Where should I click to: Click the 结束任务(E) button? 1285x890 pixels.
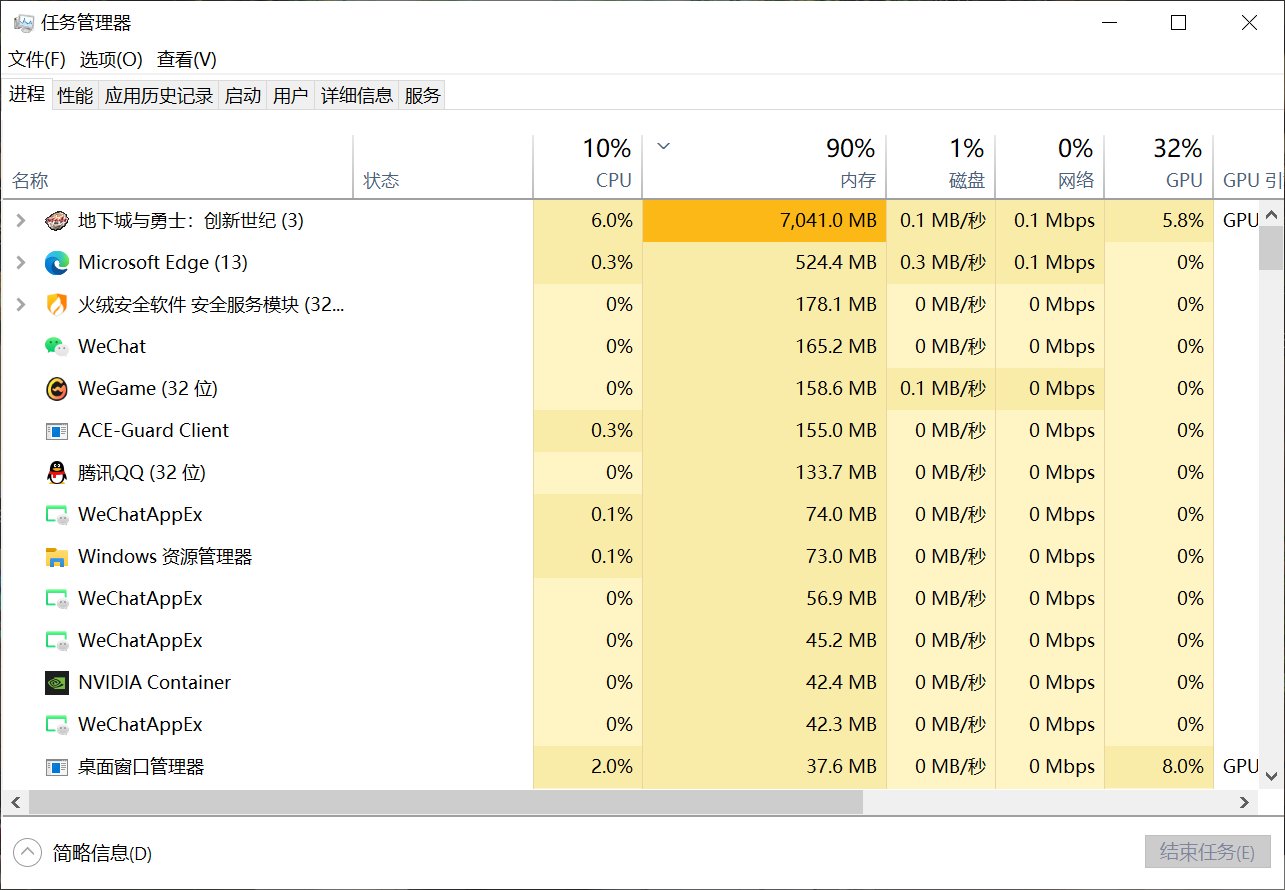tap(1207, 852)
